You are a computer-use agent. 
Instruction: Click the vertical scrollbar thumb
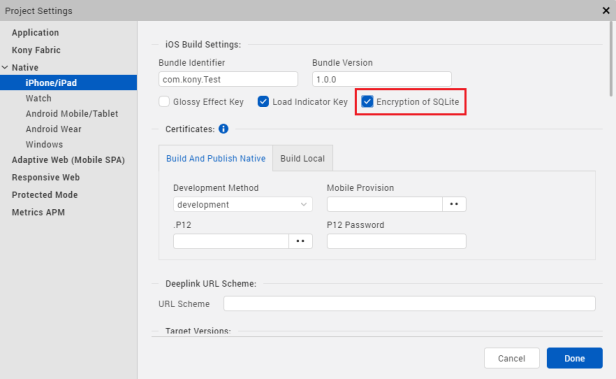coord(611,59)
